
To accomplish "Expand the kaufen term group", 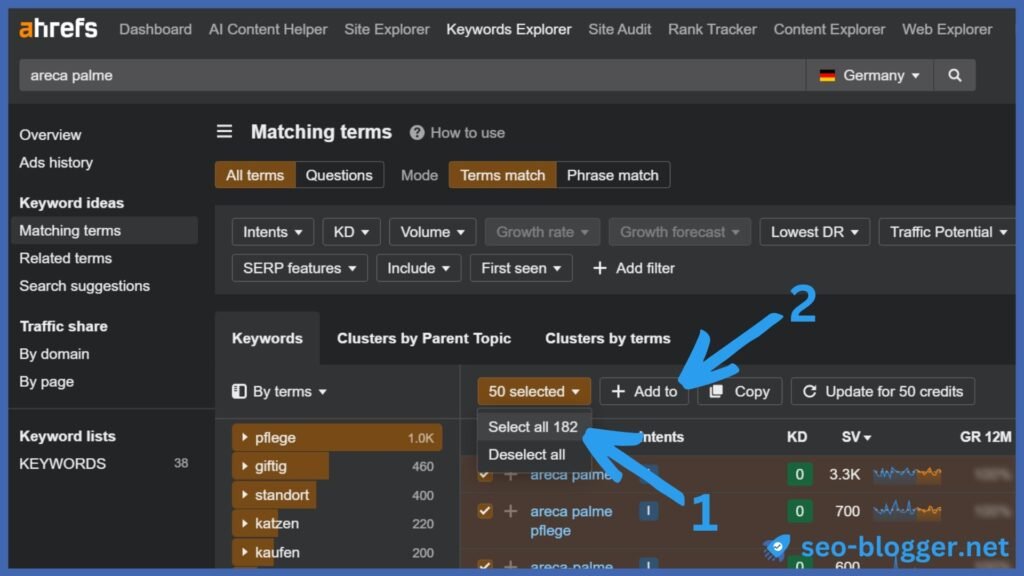I will click(x=244, y=552).
